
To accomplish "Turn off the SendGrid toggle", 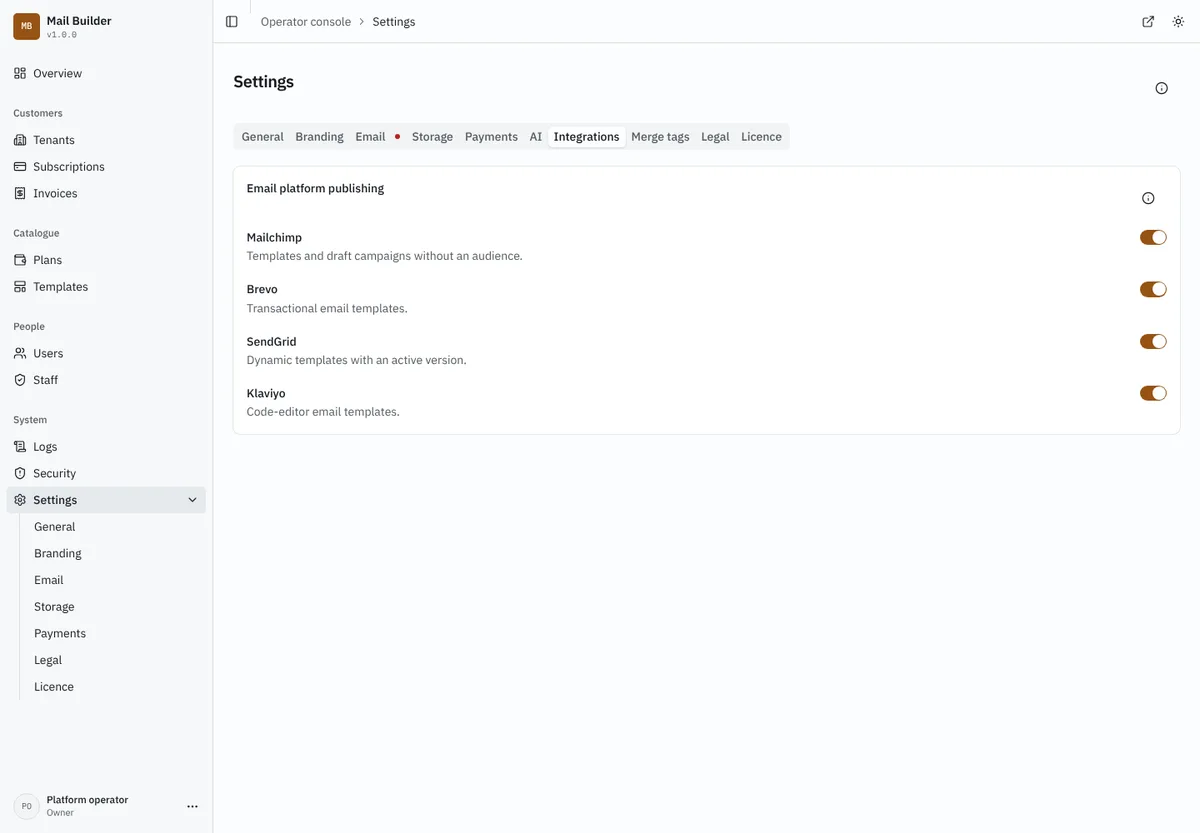I will point(1153,342).
